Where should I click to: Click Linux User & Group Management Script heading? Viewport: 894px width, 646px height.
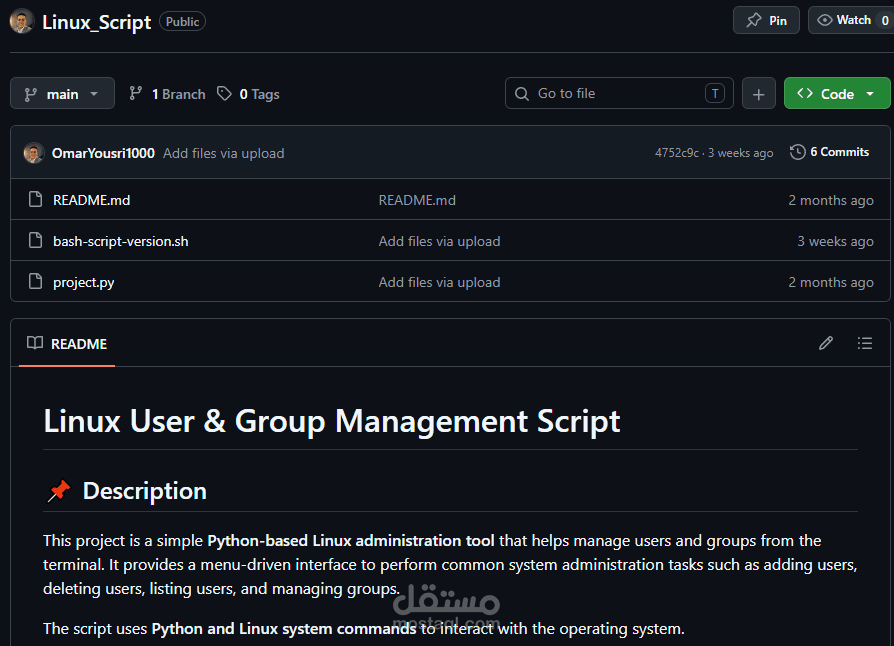[x=331, y=421]
